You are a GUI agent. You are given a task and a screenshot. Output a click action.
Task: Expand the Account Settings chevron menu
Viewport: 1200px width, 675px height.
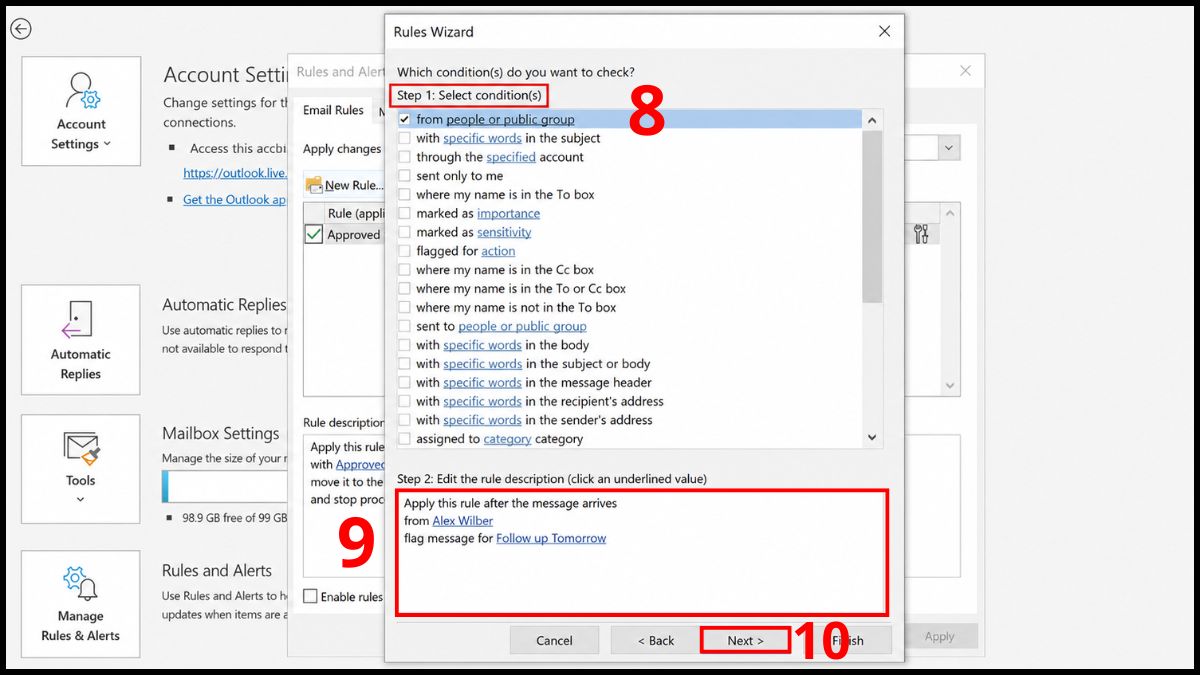(106, 144)
